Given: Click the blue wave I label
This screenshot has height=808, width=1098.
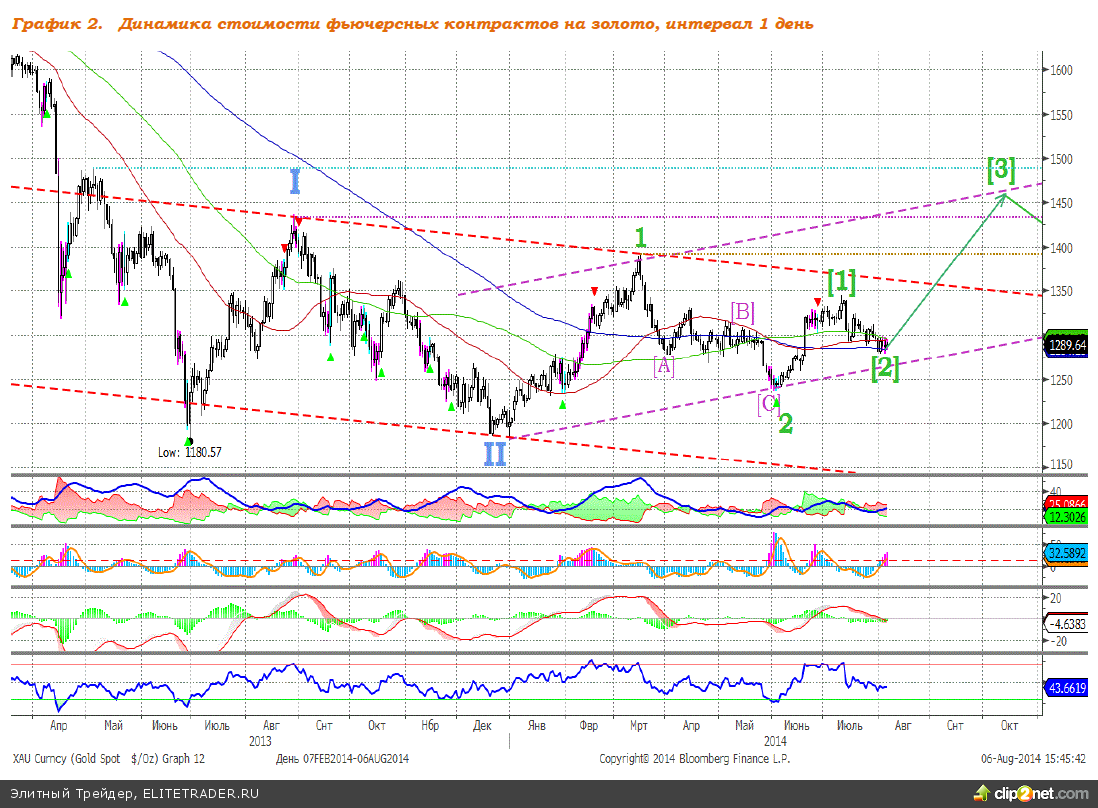Looking at the screenshot, I should pyautogui.click(x=294, y=182).
